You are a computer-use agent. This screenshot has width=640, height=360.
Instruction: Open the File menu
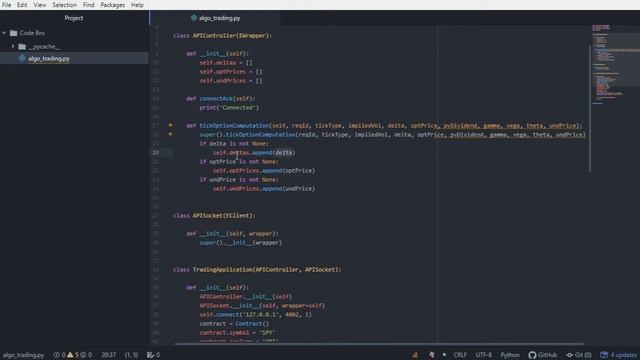click(x=7, y=5)
